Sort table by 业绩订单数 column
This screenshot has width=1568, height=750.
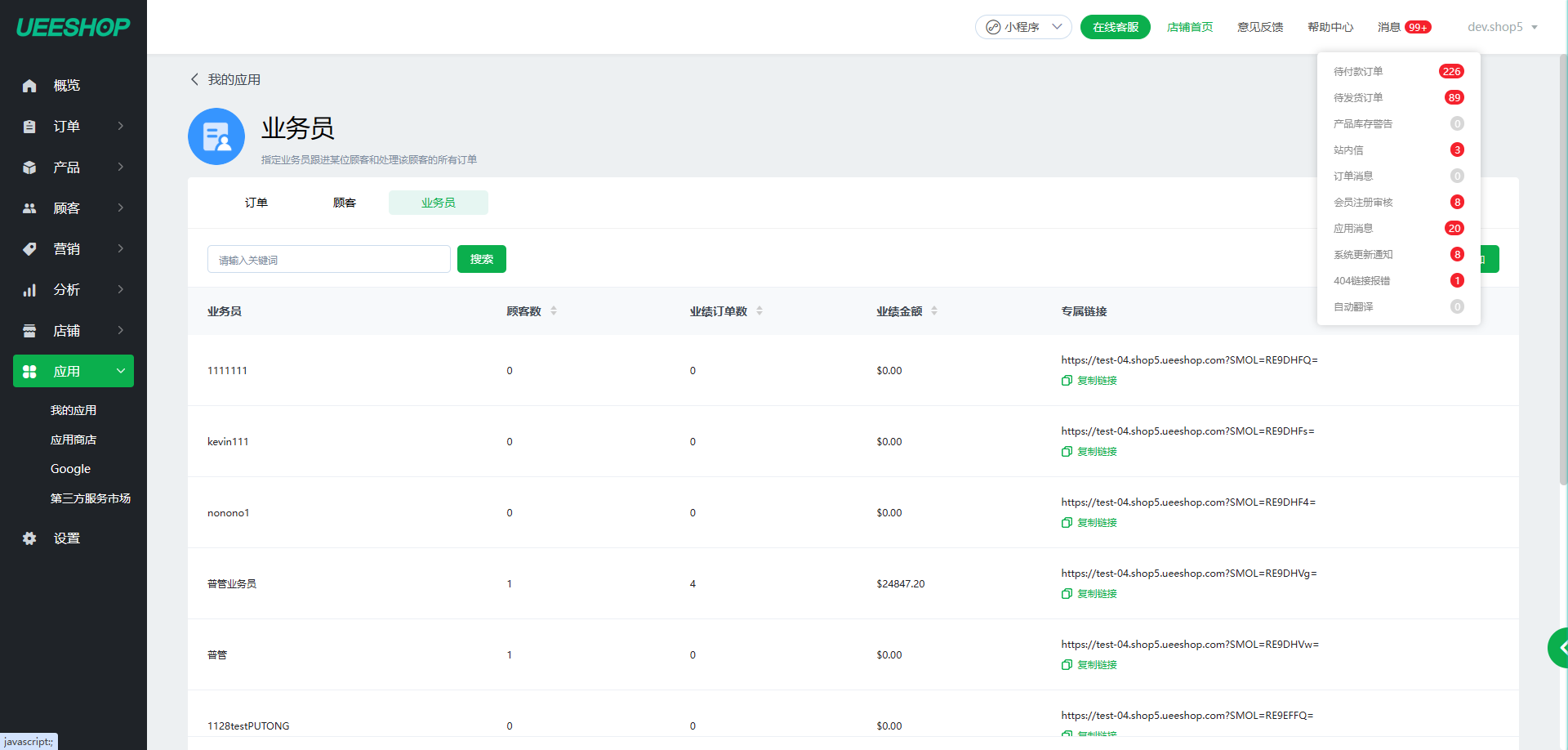tap(759, 311)
